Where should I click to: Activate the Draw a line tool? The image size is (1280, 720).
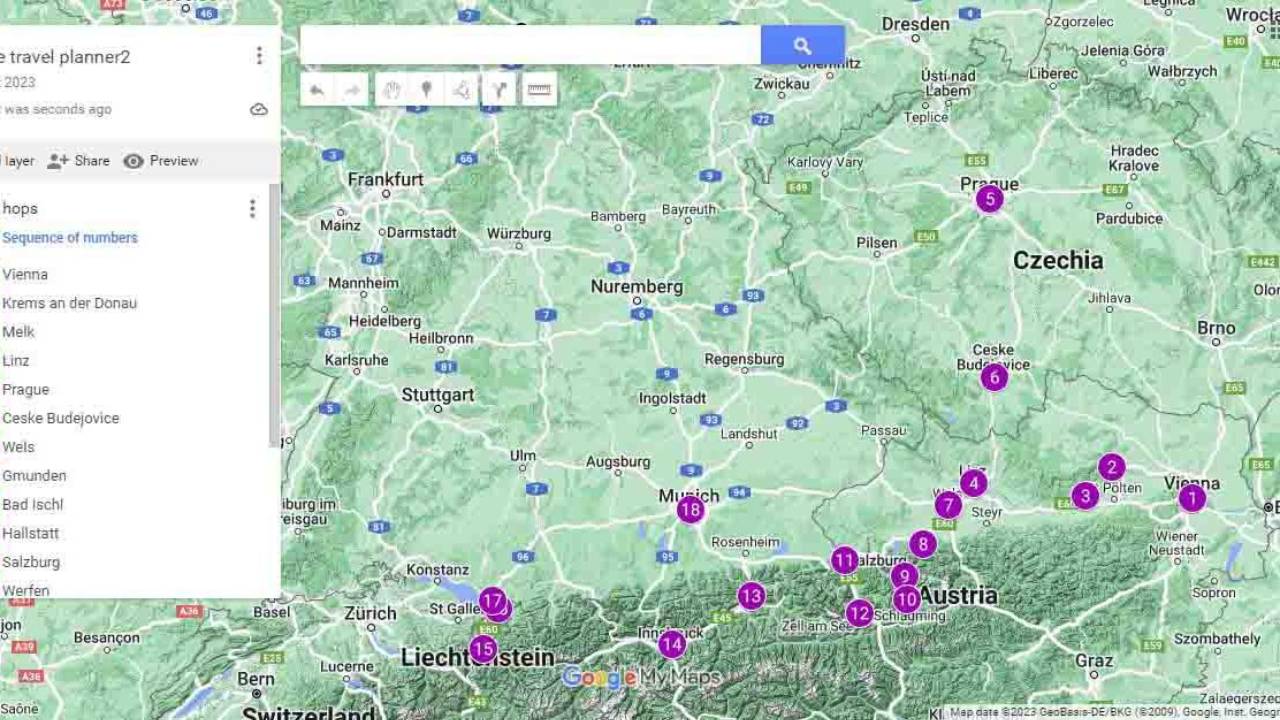461,90
